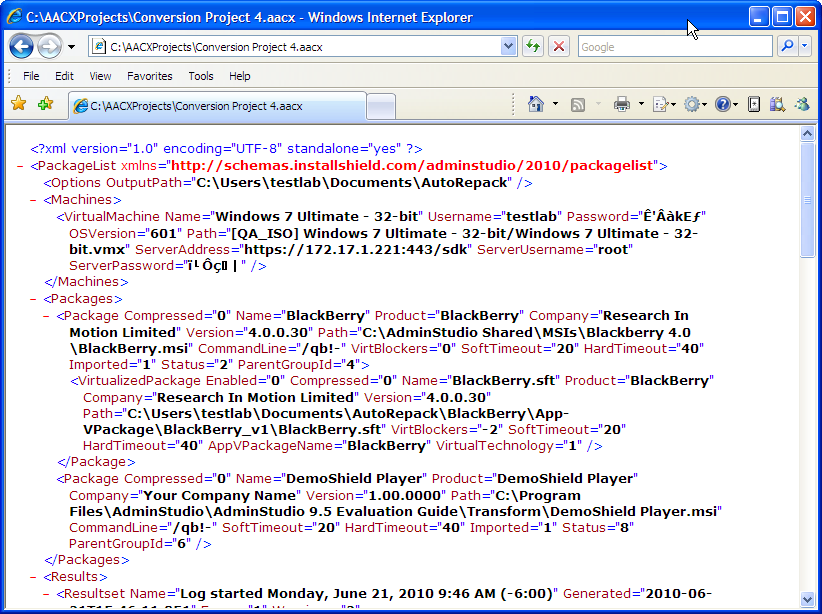Screen dimensions: 822x614
Task: Open the Tools menu
Action: point(201,76)
